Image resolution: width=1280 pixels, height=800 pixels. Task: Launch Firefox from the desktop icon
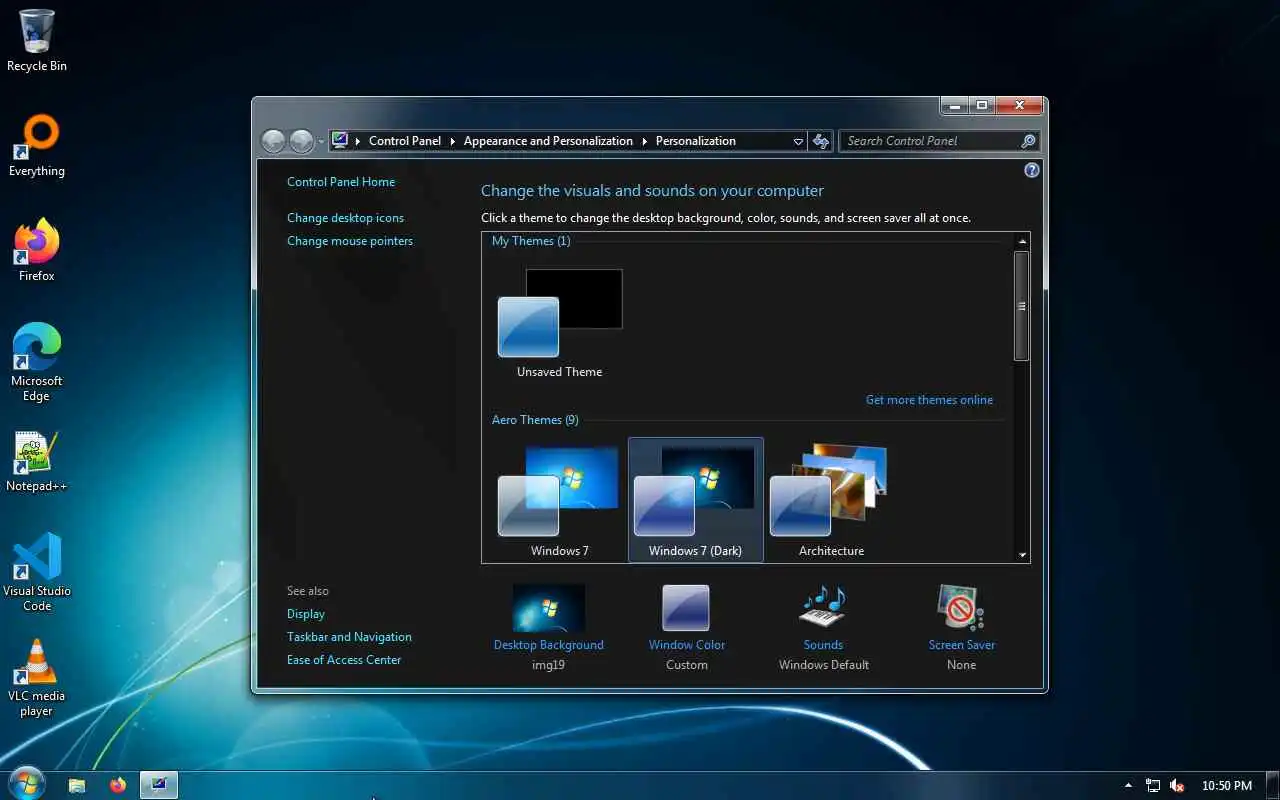(37, 250)
